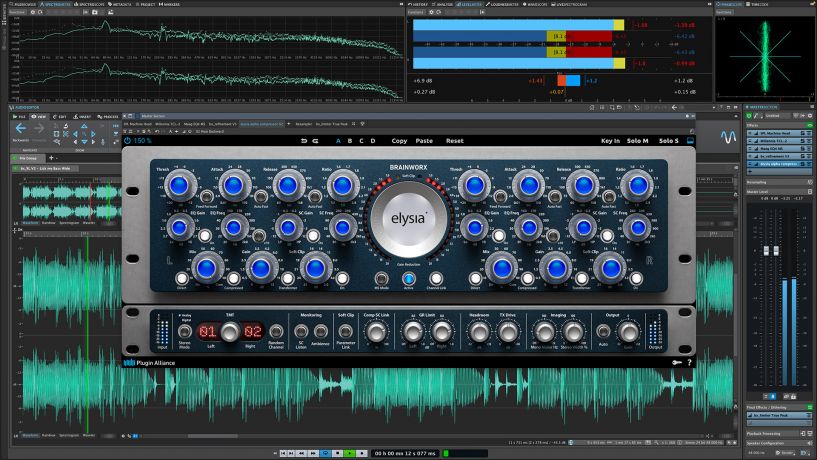817x460 pixels.
Task: Open the Process ribbon tab
Action: pos(108,117)
